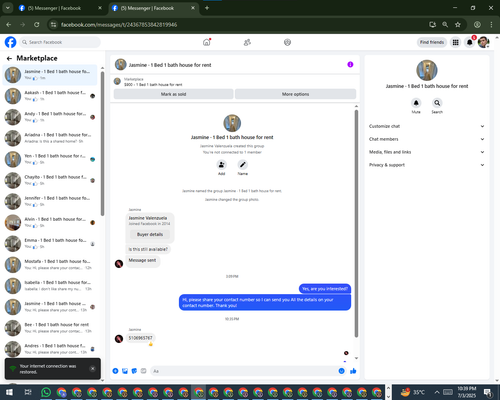
Task: Send a thumbs-up like from composer
Action: tap(353, 371)
